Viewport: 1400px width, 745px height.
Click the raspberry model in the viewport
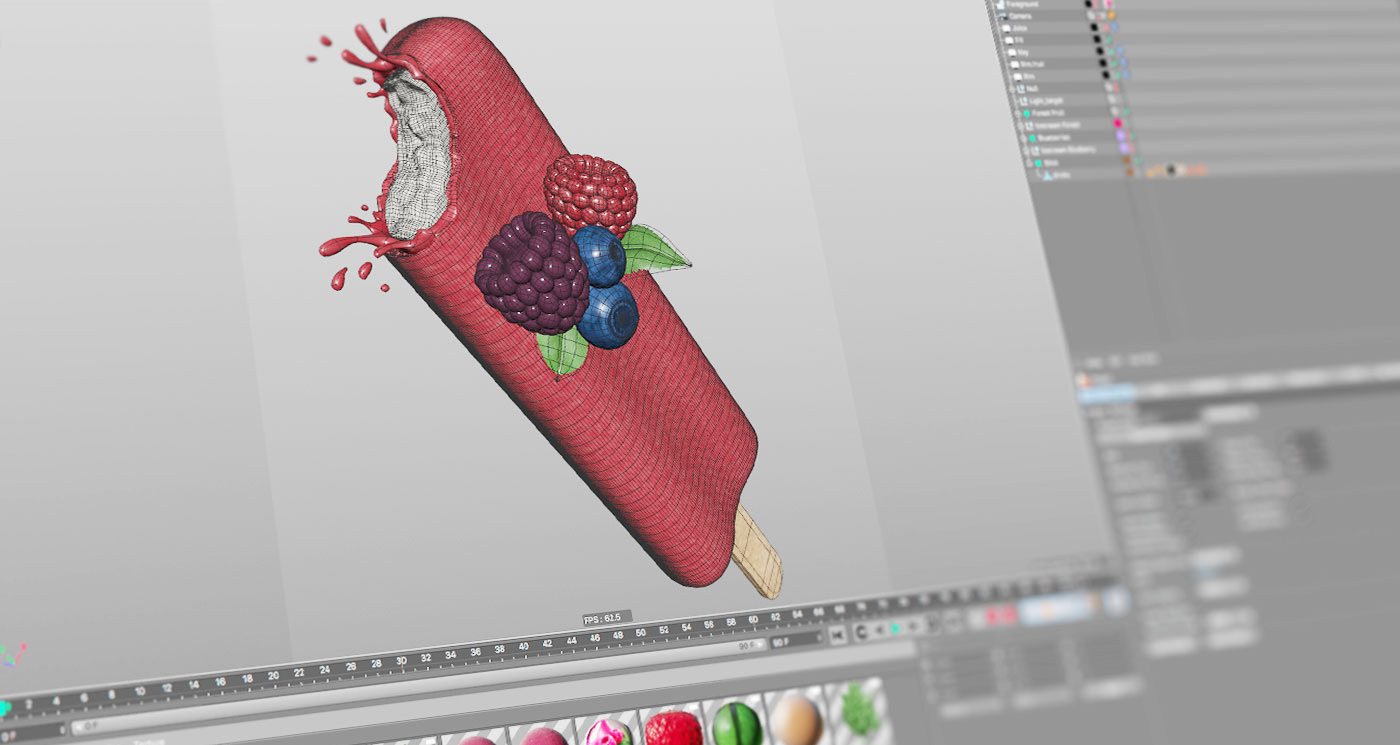[591, 195]
